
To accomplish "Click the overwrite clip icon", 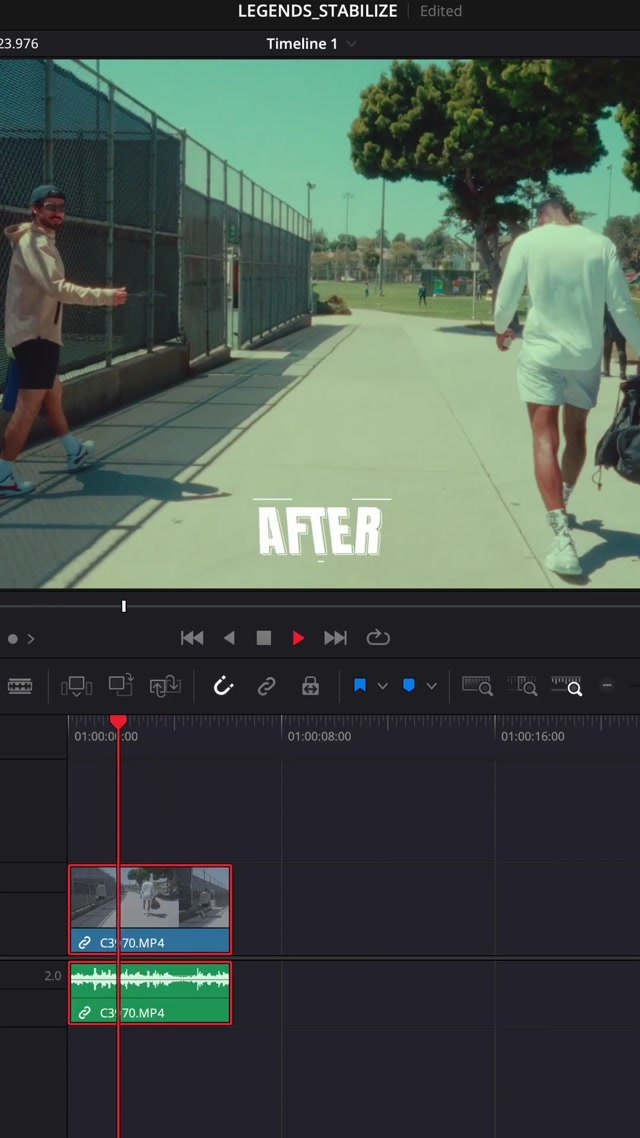I will [121, 686].
